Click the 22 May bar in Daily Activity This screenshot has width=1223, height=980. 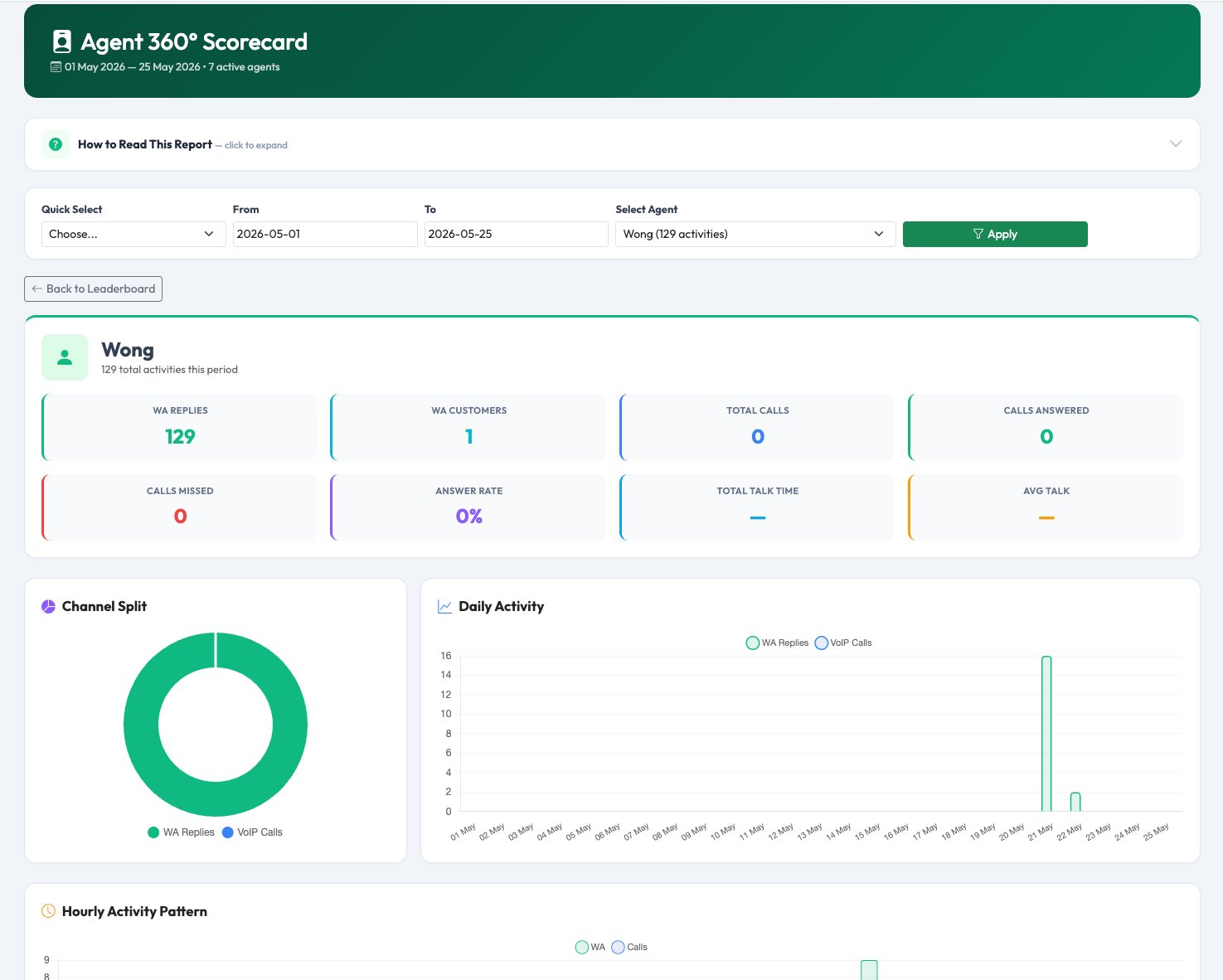tap(1075, 802)
